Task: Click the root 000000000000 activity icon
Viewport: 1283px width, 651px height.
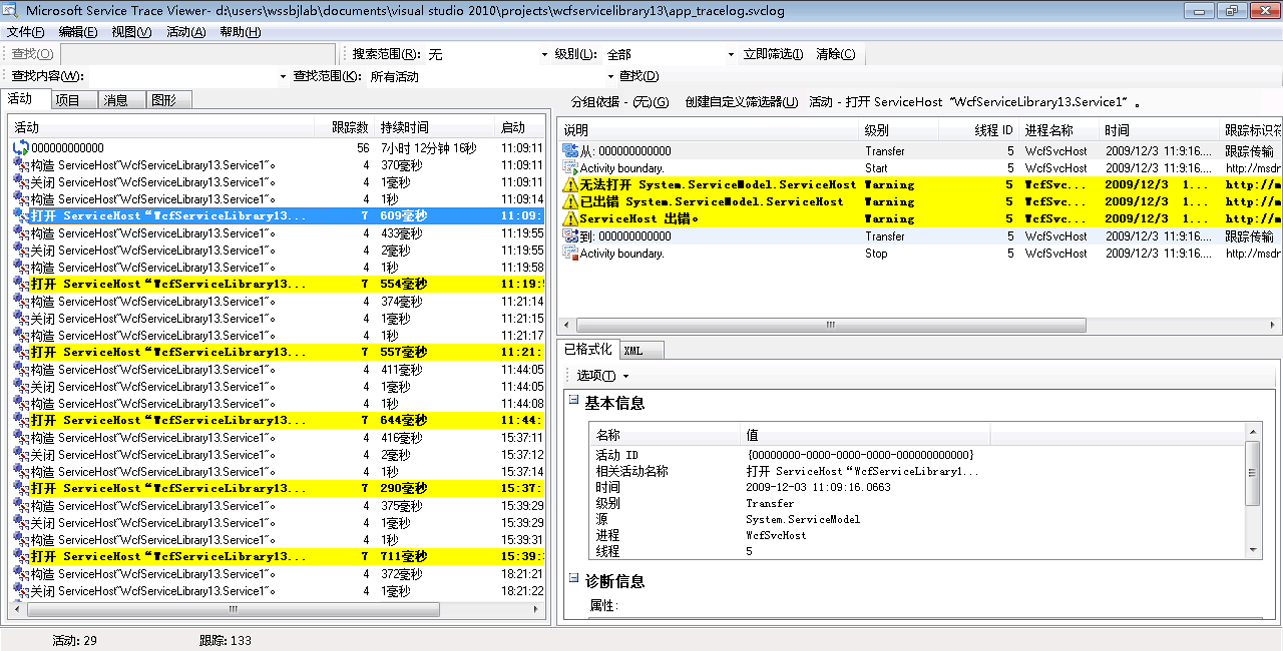Action: click(x=21, y=148)
